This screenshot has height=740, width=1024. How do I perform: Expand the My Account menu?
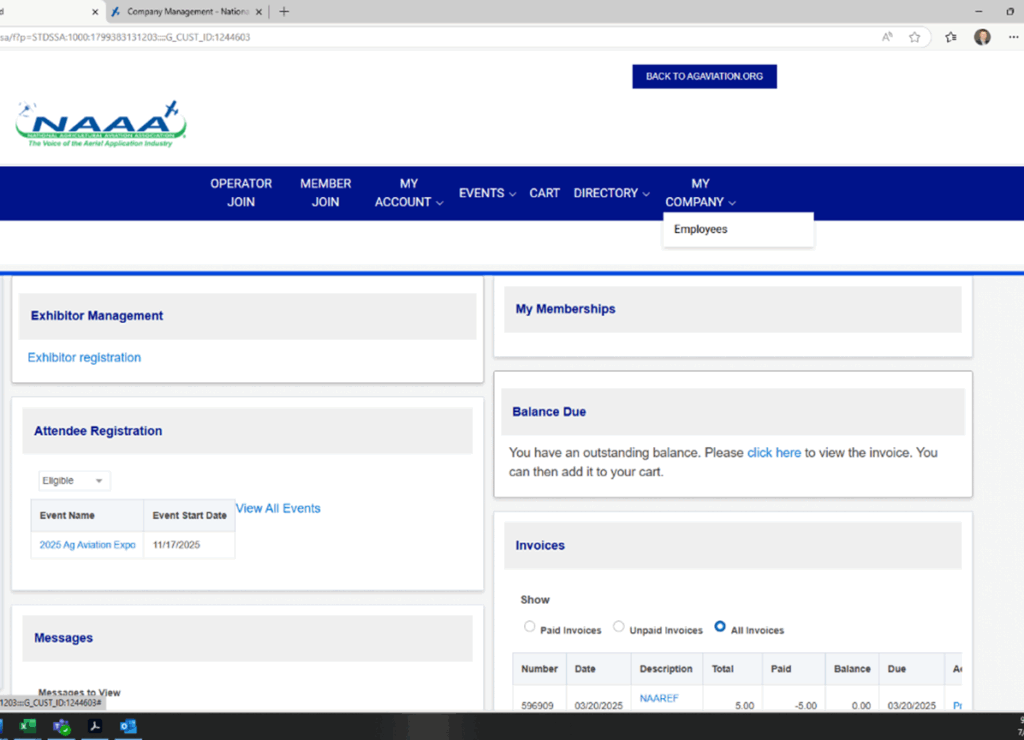coord(409,193)
